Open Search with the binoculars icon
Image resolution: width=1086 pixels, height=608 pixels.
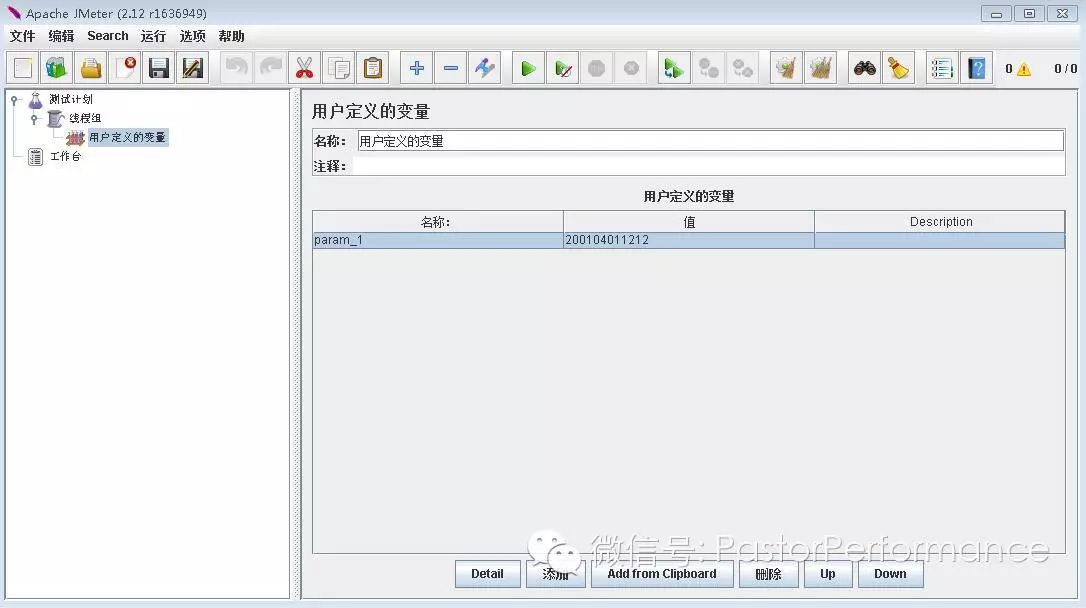(x=864, y=68)
